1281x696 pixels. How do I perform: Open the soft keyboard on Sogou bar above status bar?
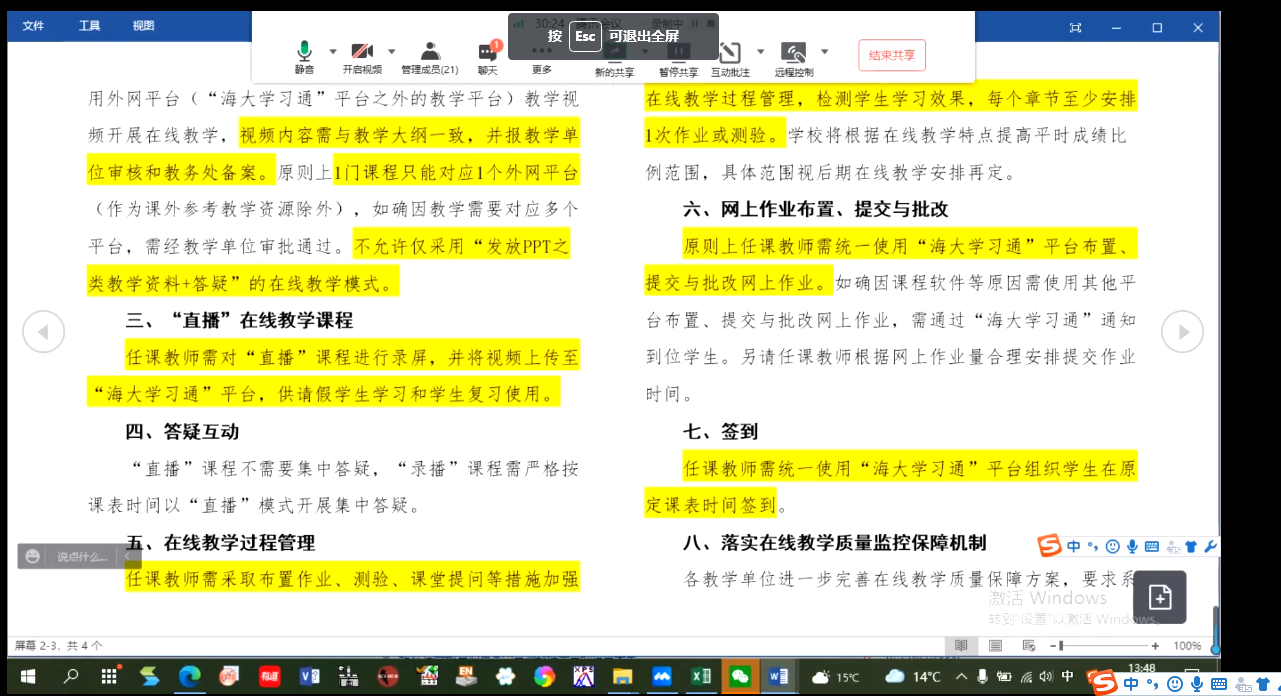(x=1151, y=546)
